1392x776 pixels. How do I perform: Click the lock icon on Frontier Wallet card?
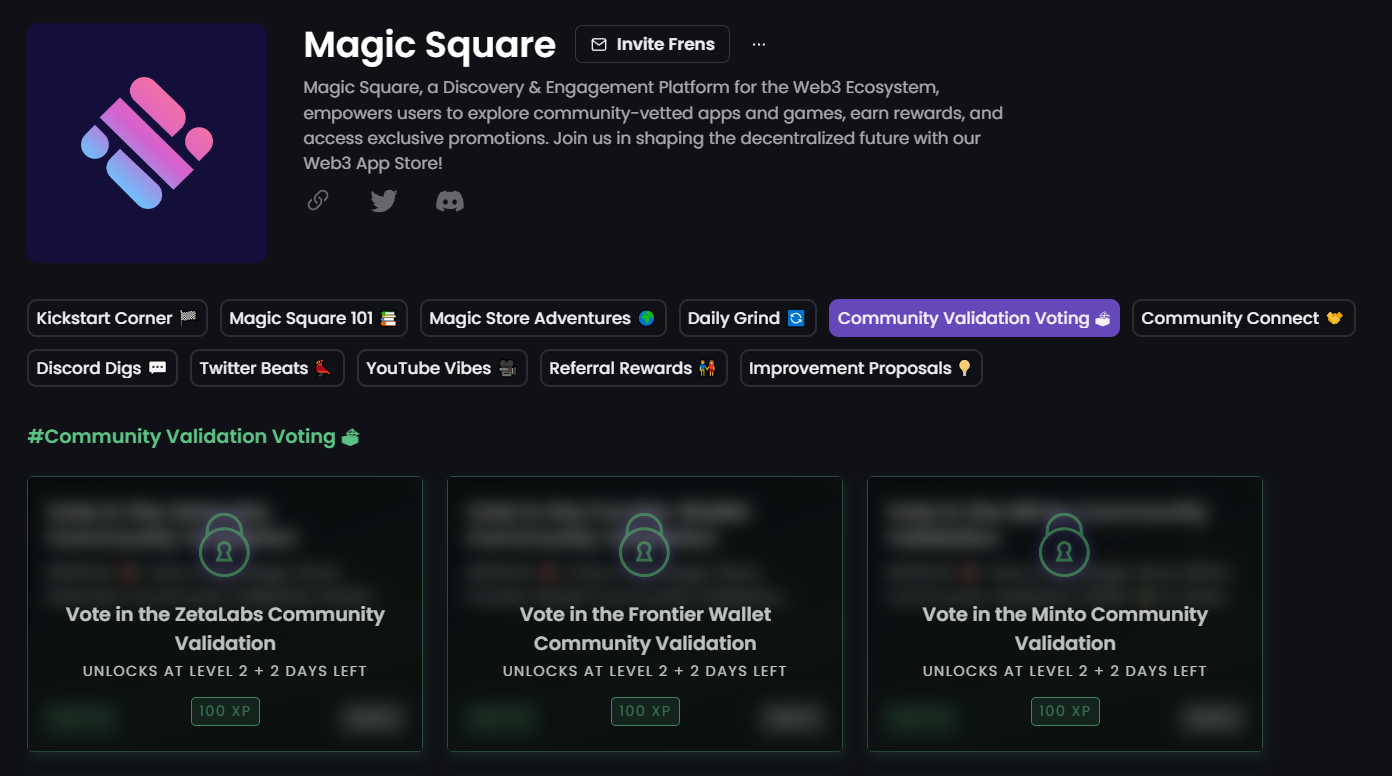click(x=645, y=545)
